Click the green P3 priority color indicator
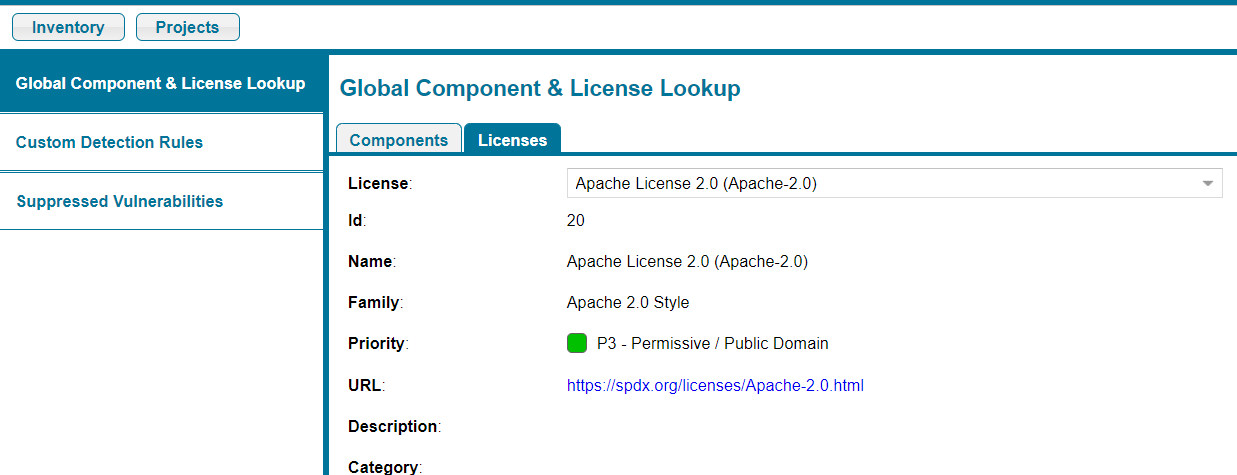Viewport: 1237px width, 475px height. pyautogui.click(x=577, y=343)
